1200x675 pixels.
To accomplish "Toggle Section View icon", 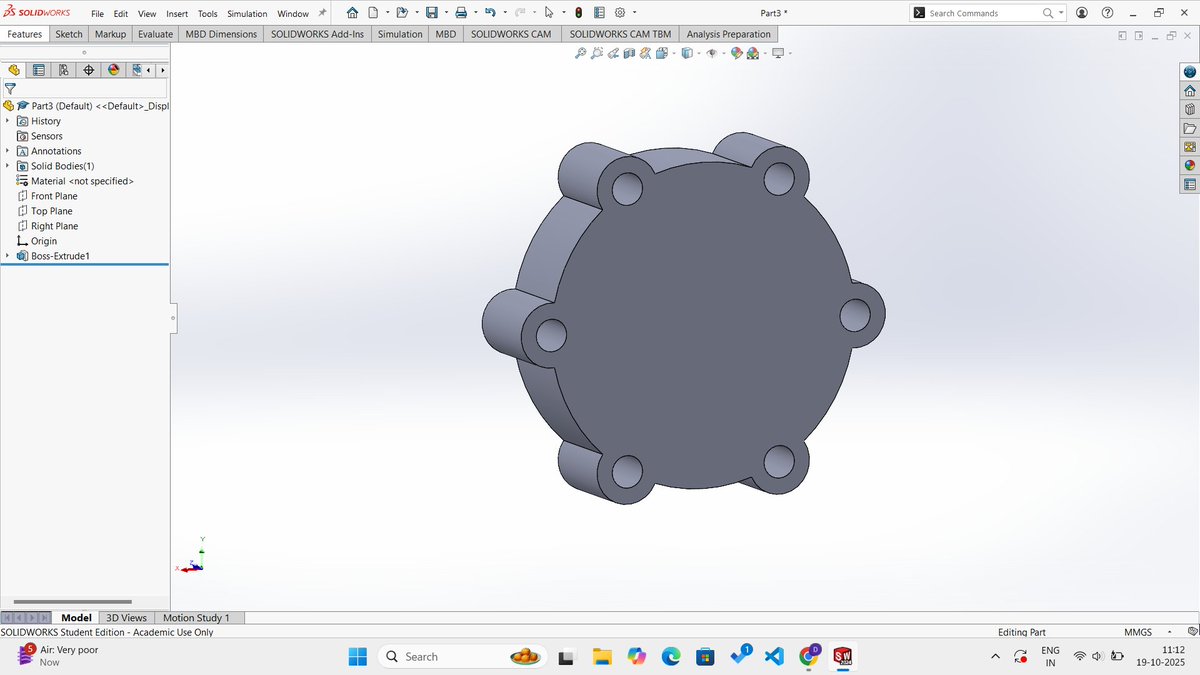I will [629, 53].
